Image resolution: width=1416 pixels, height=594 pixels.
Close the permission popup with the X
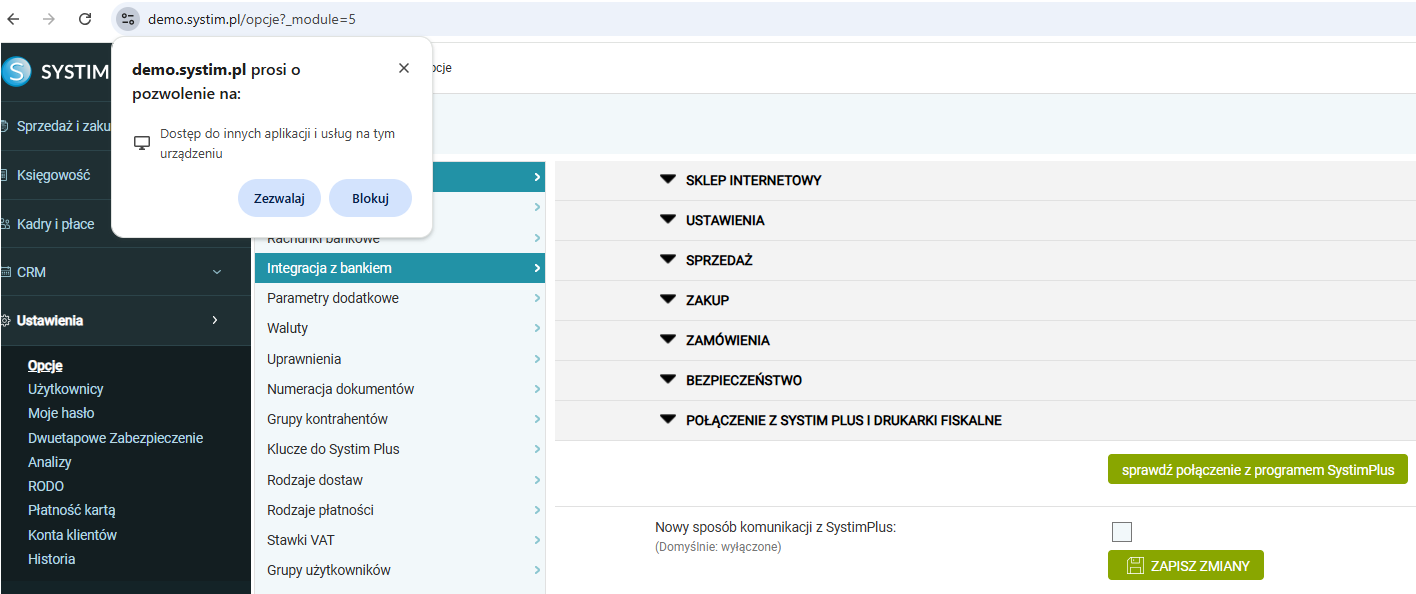pos(404,68)
